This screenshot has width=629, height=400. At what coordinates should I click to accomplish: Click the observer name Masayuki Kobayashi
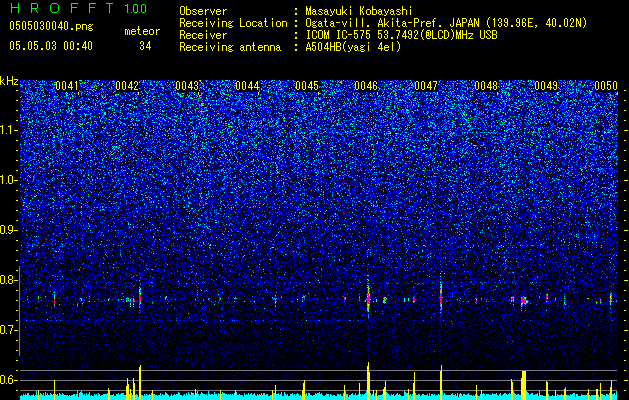pyautogui.click(x=359, y=11)
